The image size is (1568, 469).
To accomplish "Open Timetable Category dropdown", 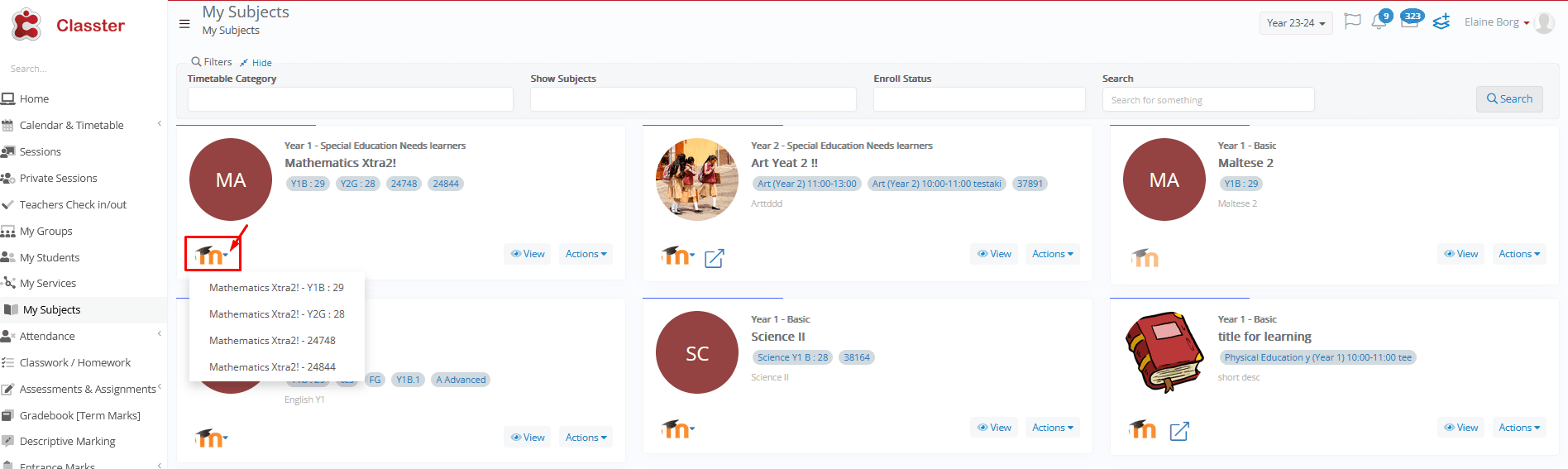I will point(351,99).
